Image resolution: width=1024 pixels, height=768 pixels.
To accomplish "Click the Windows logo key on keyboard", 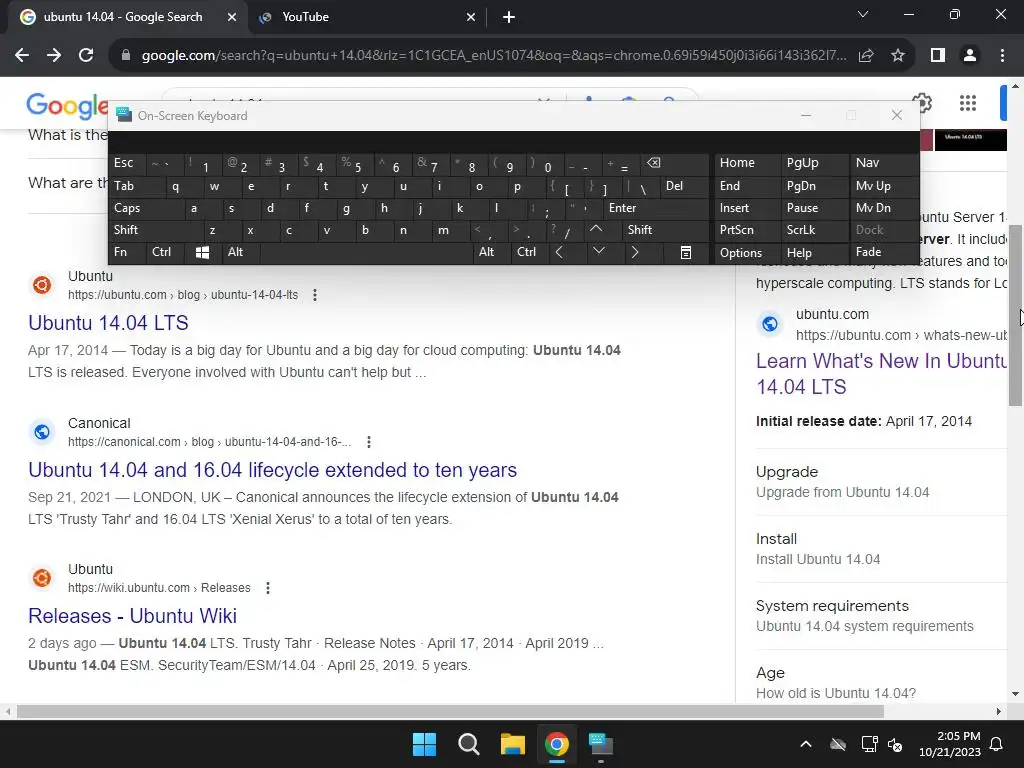I will pos(202,253).
